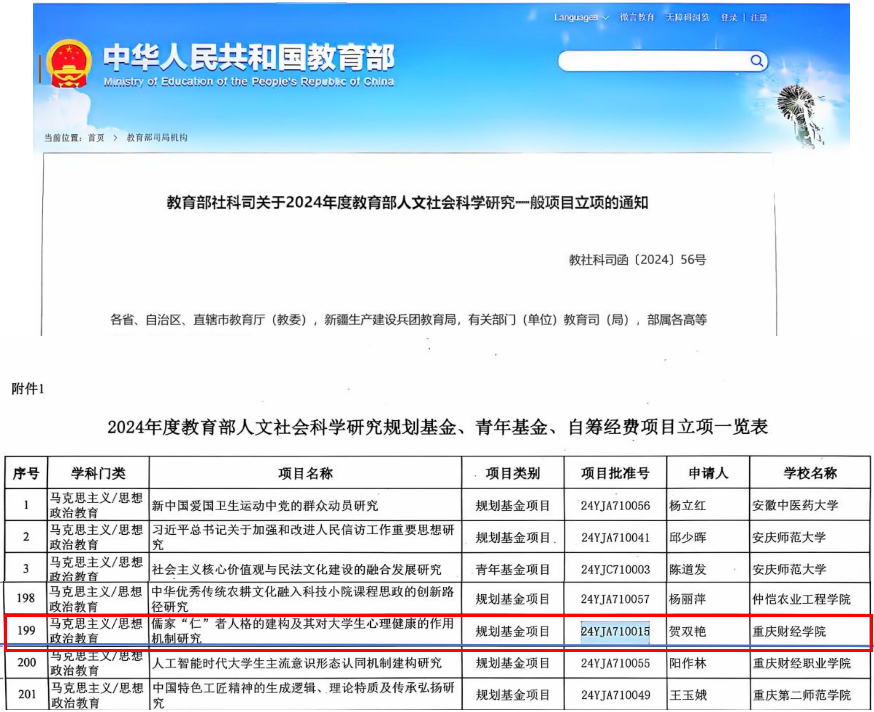
Task: Click the breadcrumb chevron arrow
Action: click(115, 137)
